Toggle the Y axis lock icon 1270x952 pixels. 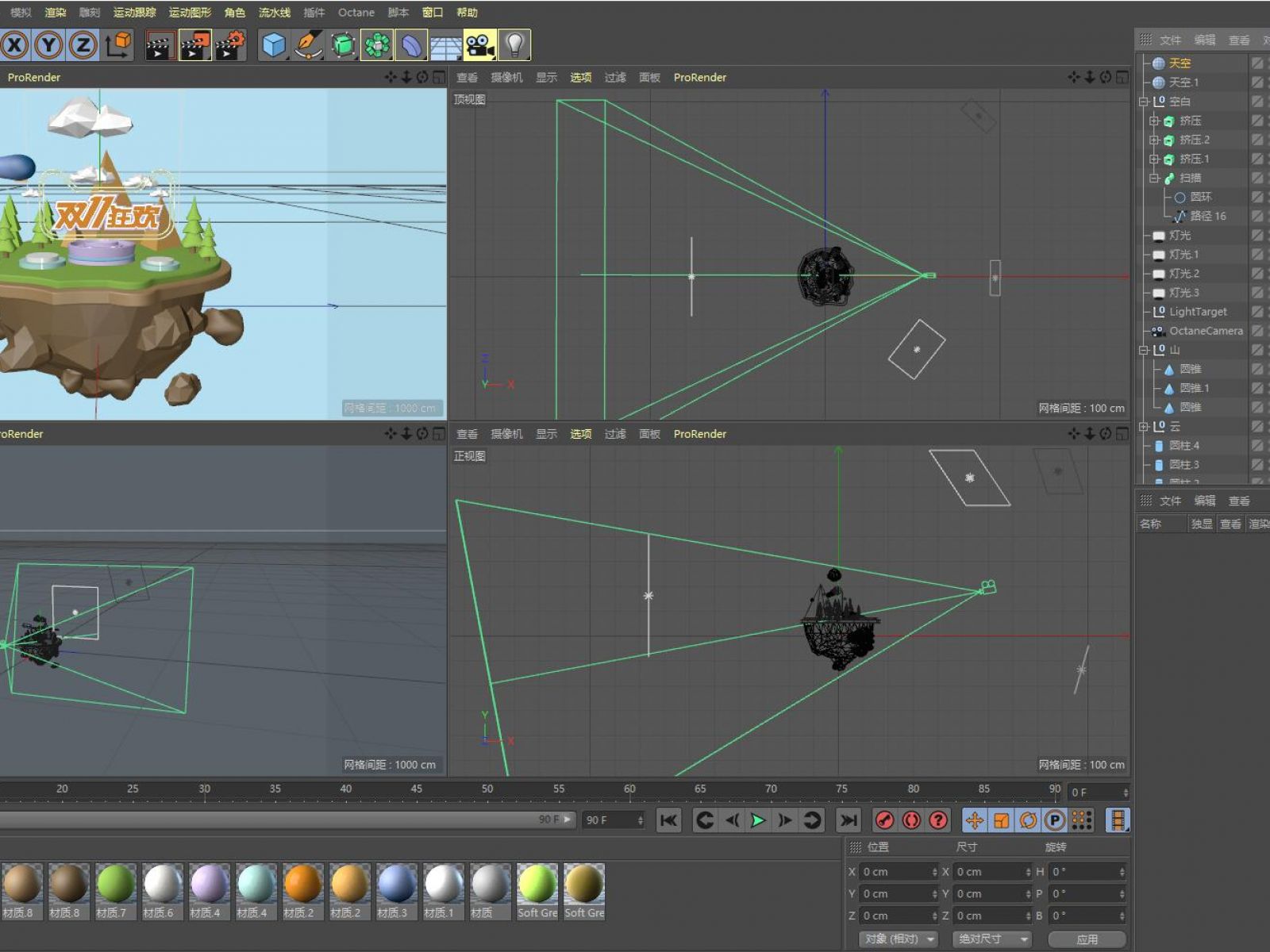click(x=48, y=45)
